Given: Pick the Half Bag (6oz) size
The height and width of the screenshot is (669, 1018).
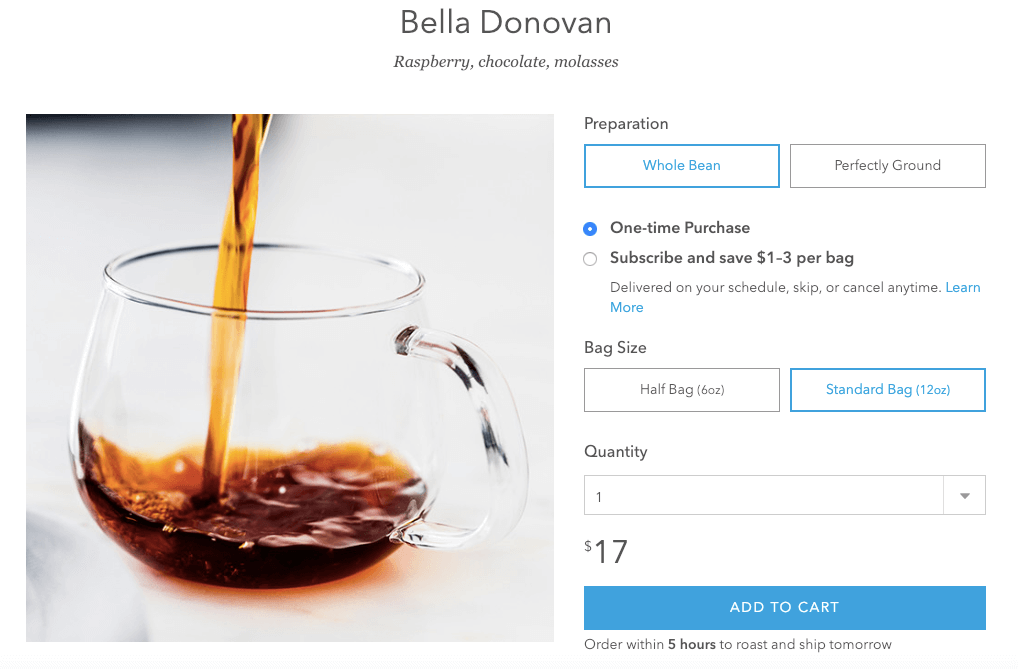Looking at the screenshot, I should (681, 390).
